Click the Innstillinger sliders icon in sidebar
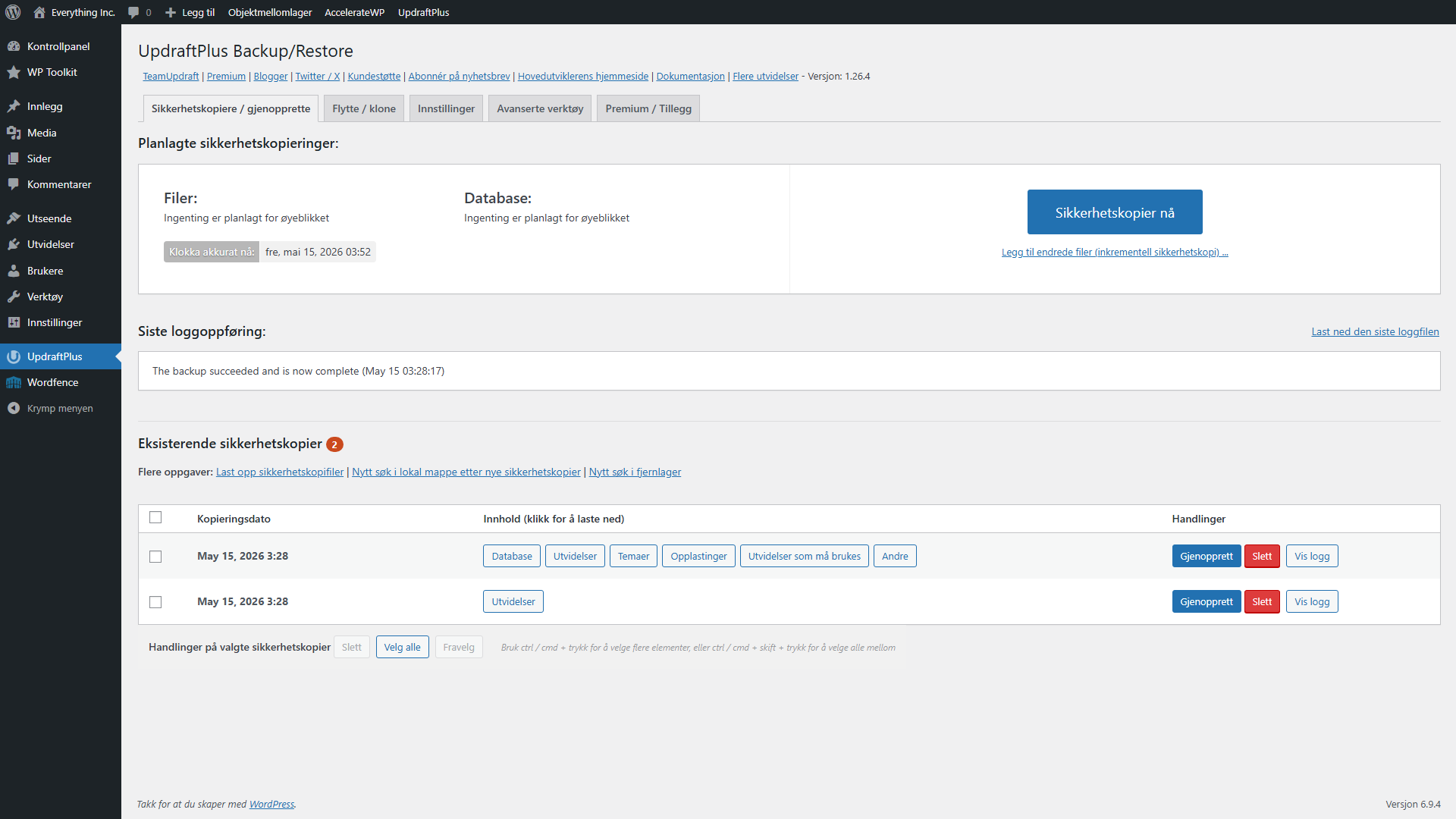 click(x=14, y=322)
